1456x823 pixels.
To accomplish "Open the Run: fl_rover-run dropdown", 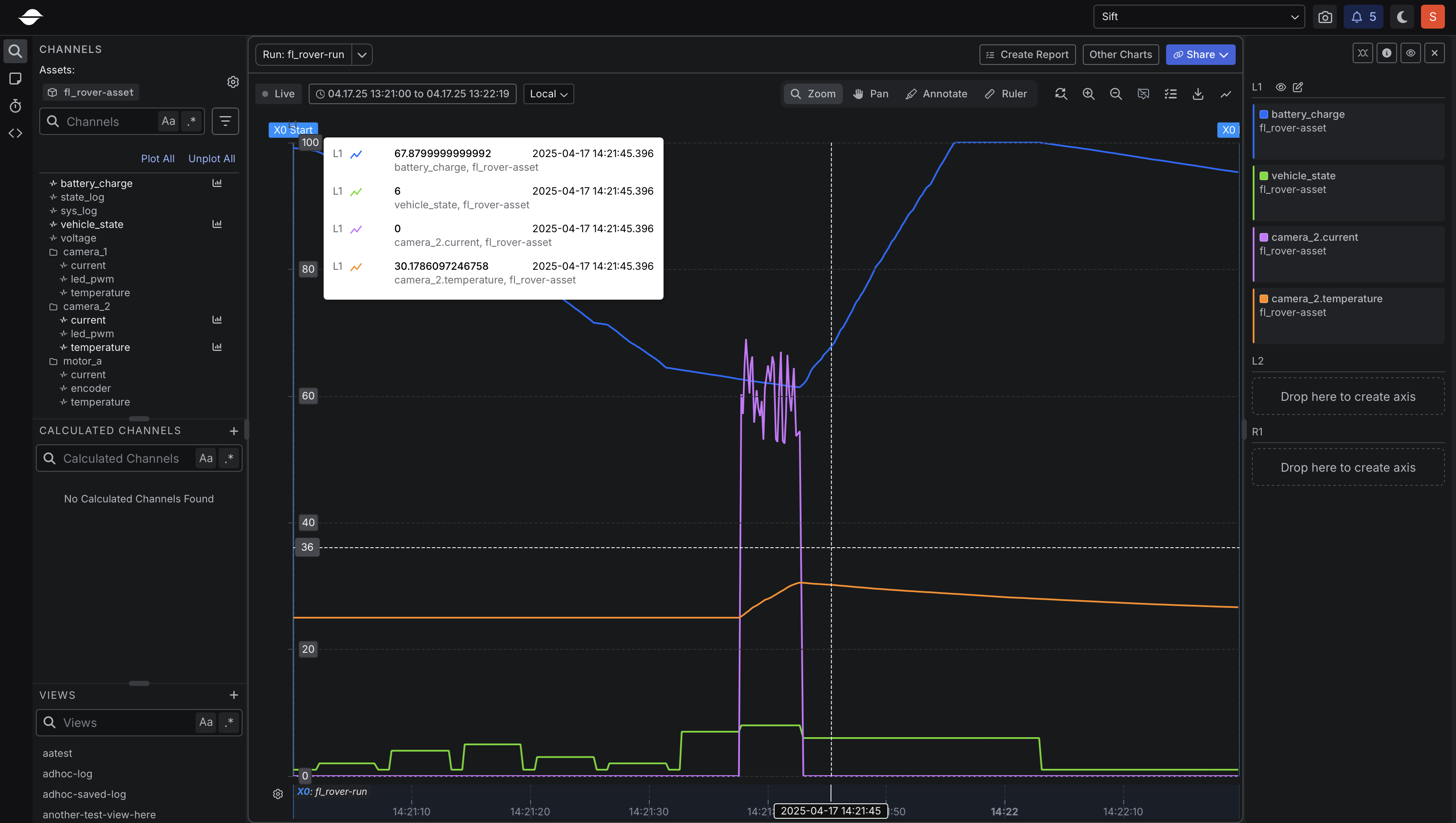I will click(x=363, y=54).
